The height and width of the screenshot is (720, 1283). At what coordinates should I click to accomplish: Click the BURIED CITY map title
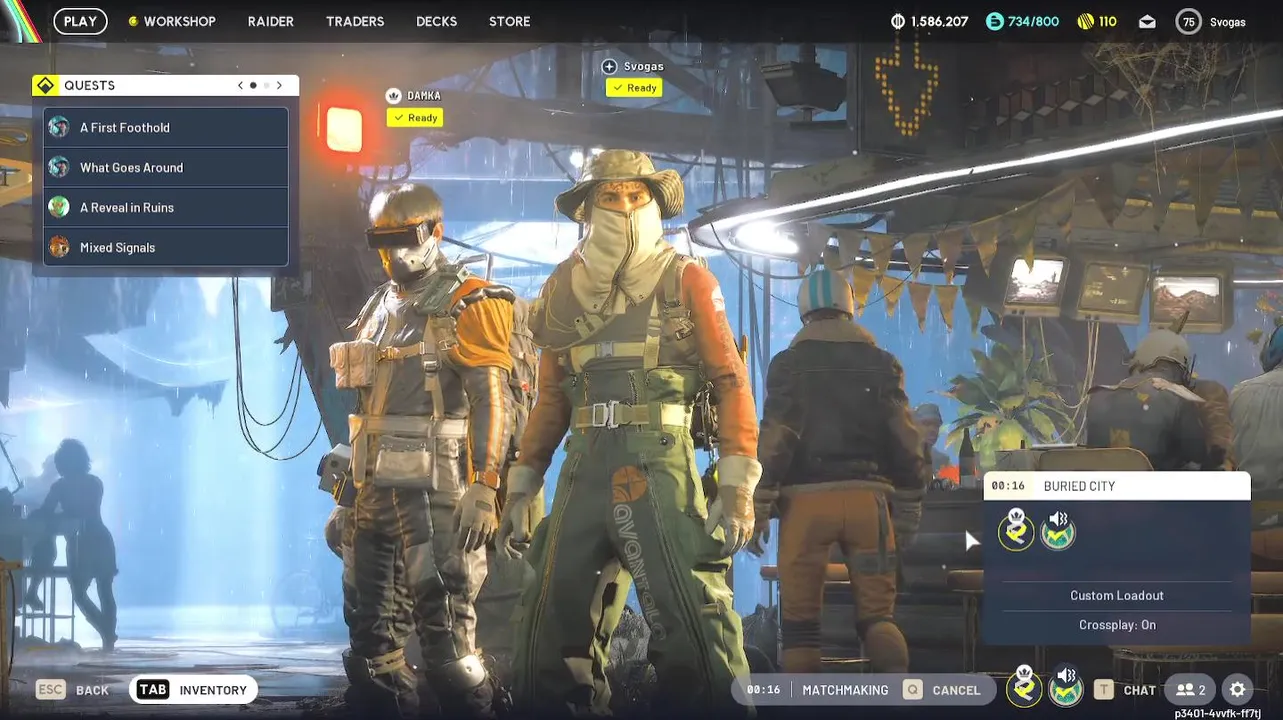(x=1079, y=486)
